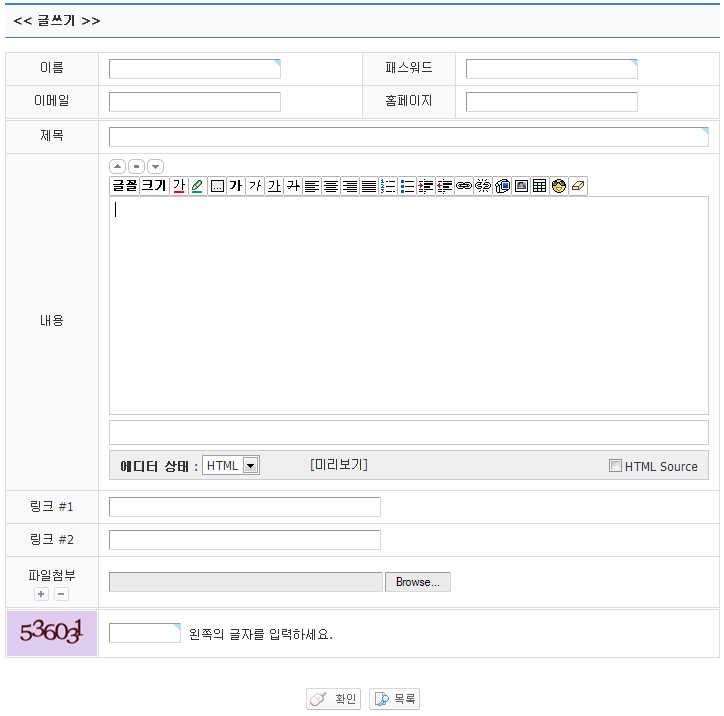
Task: Expand the editor with the down-arrow button
Action: click(x=155, y=166)
